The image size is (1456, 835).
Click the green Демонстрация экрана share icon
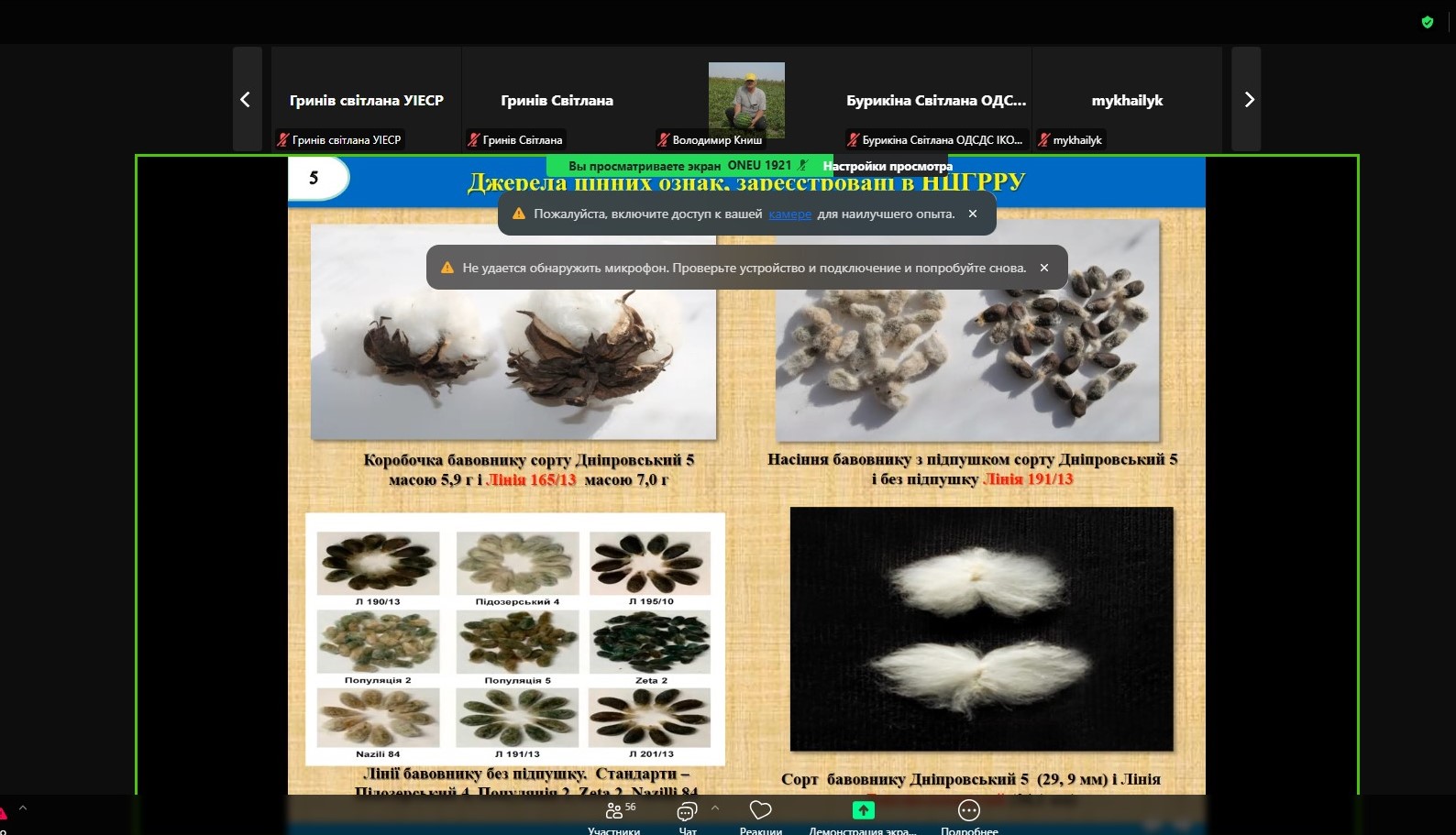(x=863, y=810)
